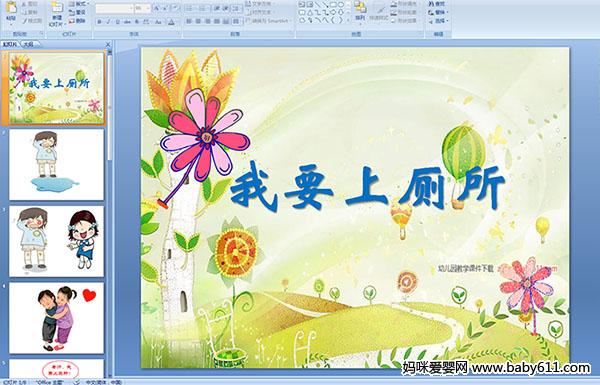600x385 pixels.
Task: Open the Change Case Aa dropdown
Action: click(x=159, y=22)
